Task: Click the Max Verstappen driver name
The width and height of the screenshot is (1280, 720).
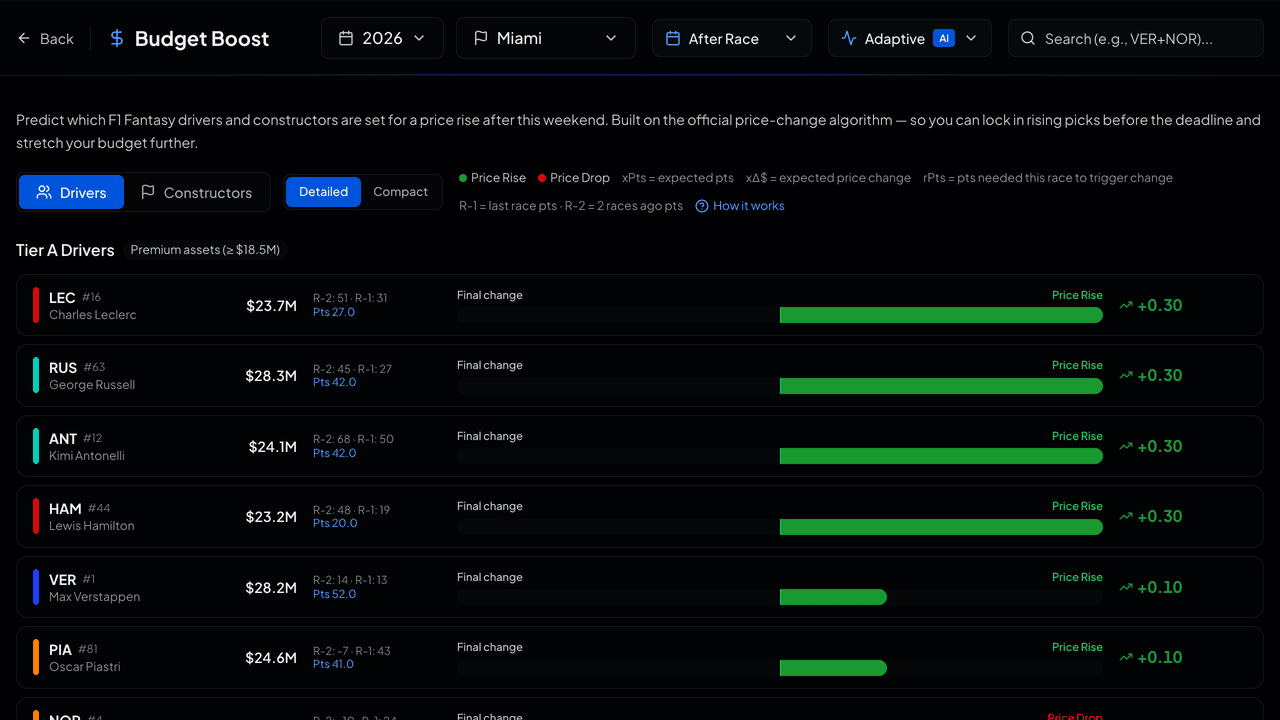Action: [95, 597]
